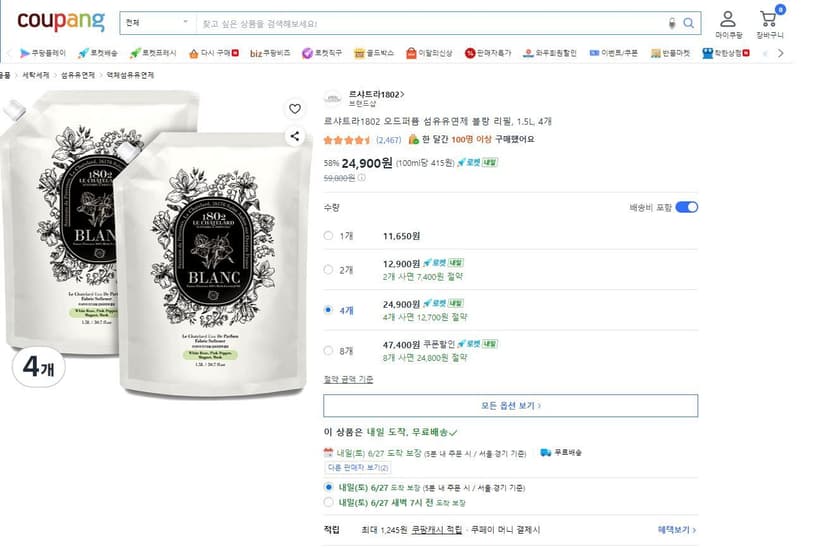Click into the product search field
This screenshot has width=828, height=547.
[430, 23]
